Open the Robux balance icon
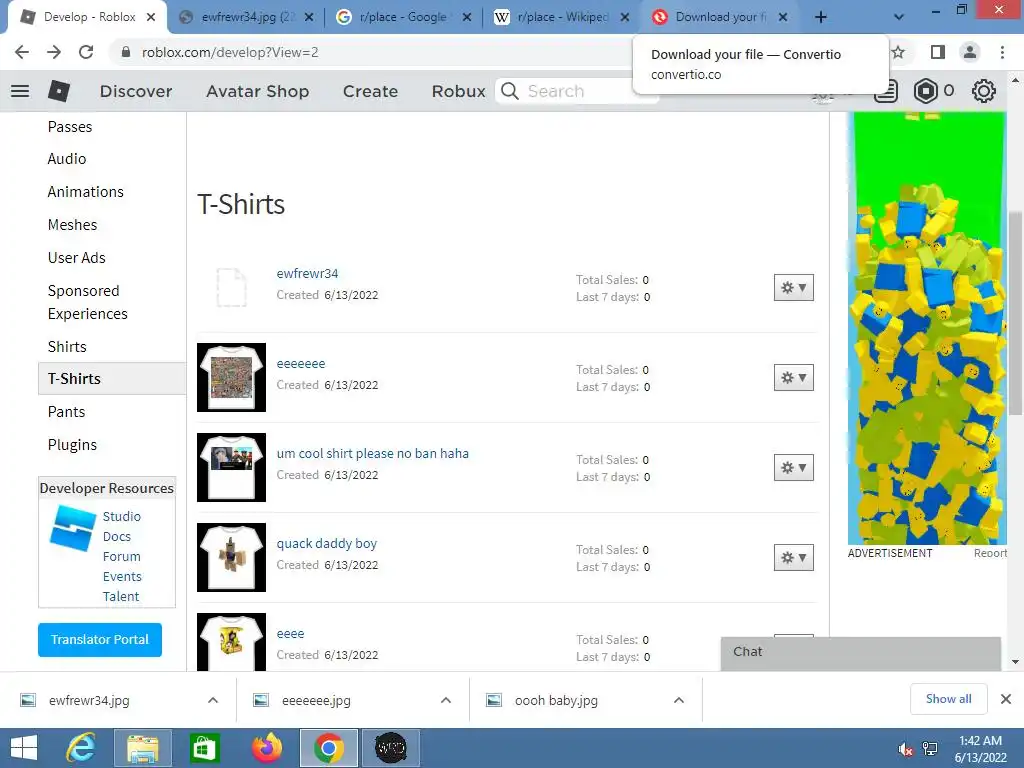The height and width of the screenshot is (768, 1024). pos(925,91)
